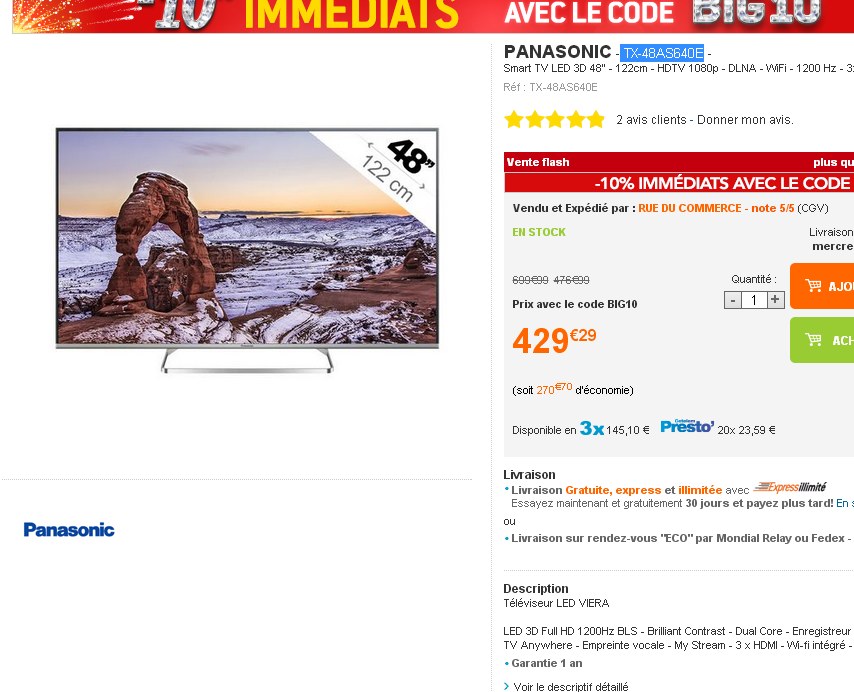Open the CGV link

click(813, 208)
